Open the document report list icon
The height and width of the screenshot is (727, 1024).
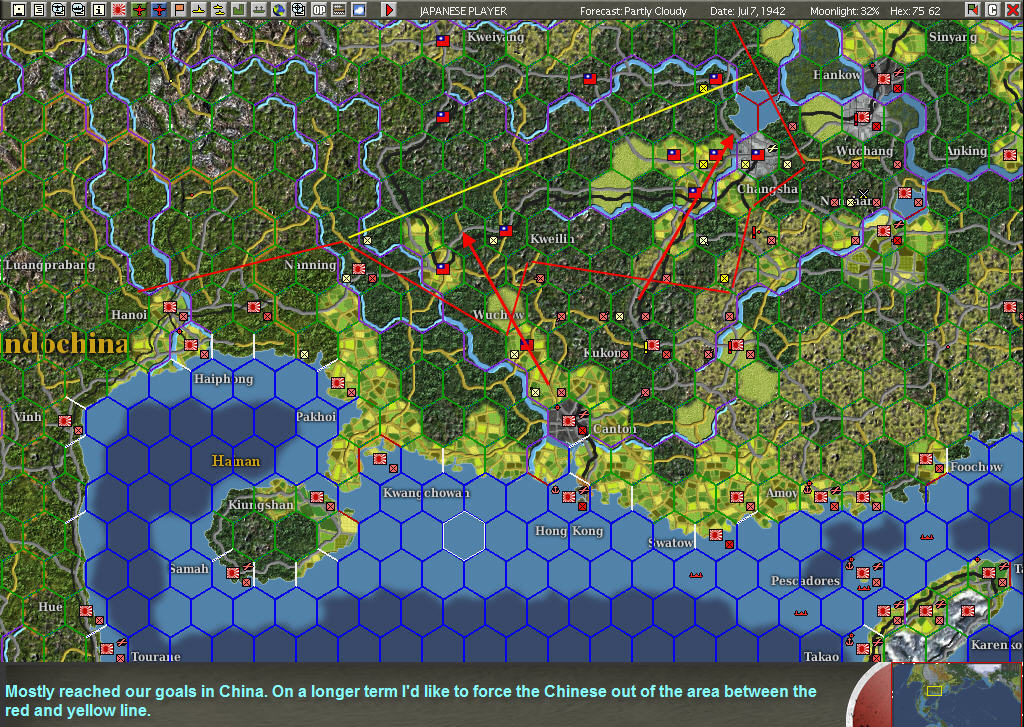39,10
